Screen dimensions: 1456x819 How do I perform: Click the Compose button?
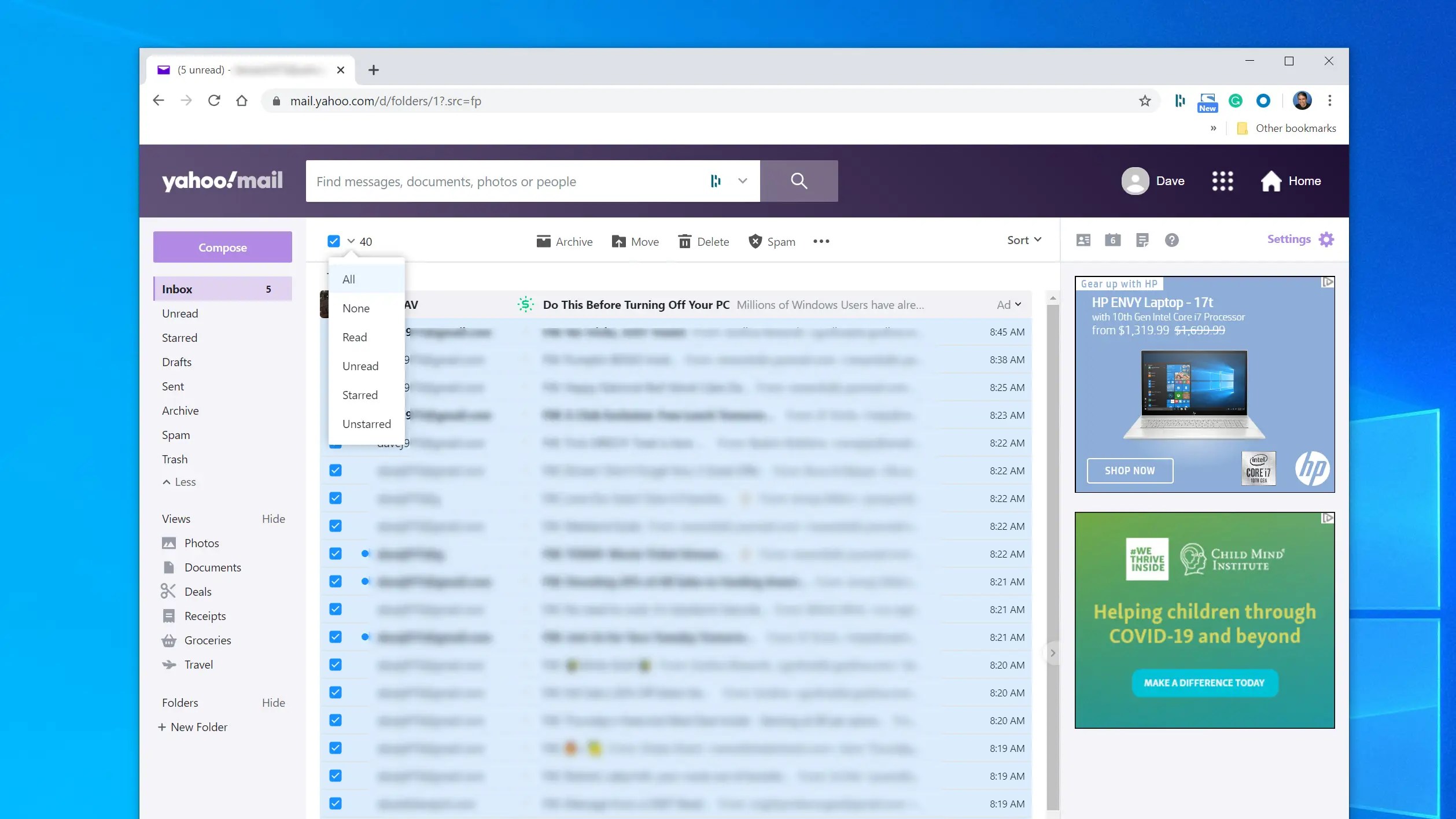pos(222,247)
